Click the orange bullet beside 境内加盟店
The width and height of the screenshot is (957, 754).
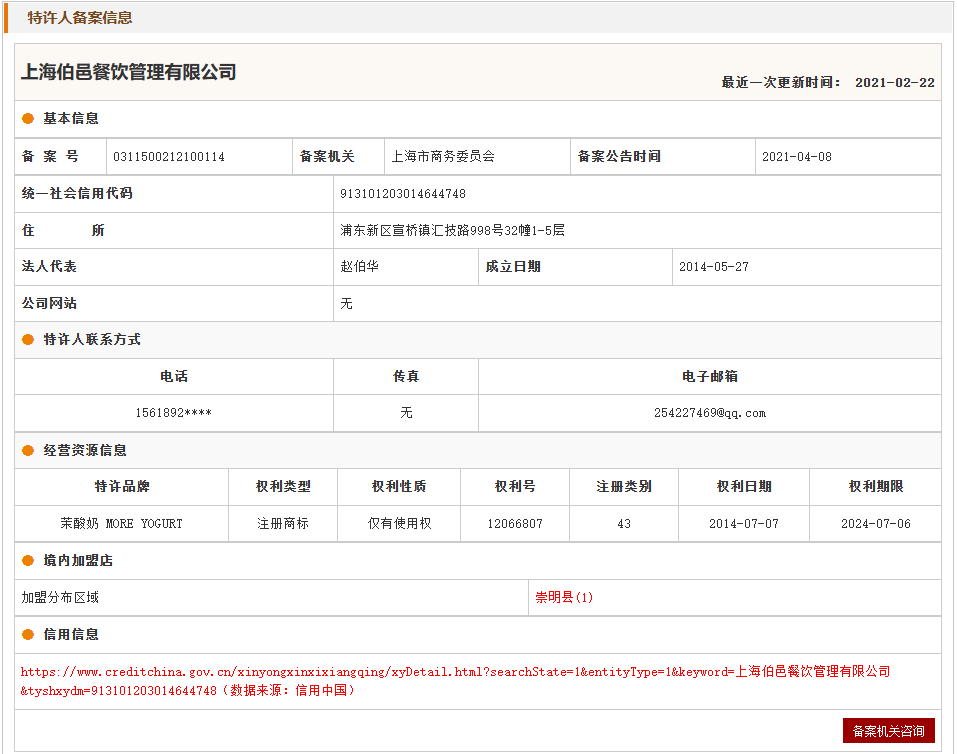tap(28, 561)
